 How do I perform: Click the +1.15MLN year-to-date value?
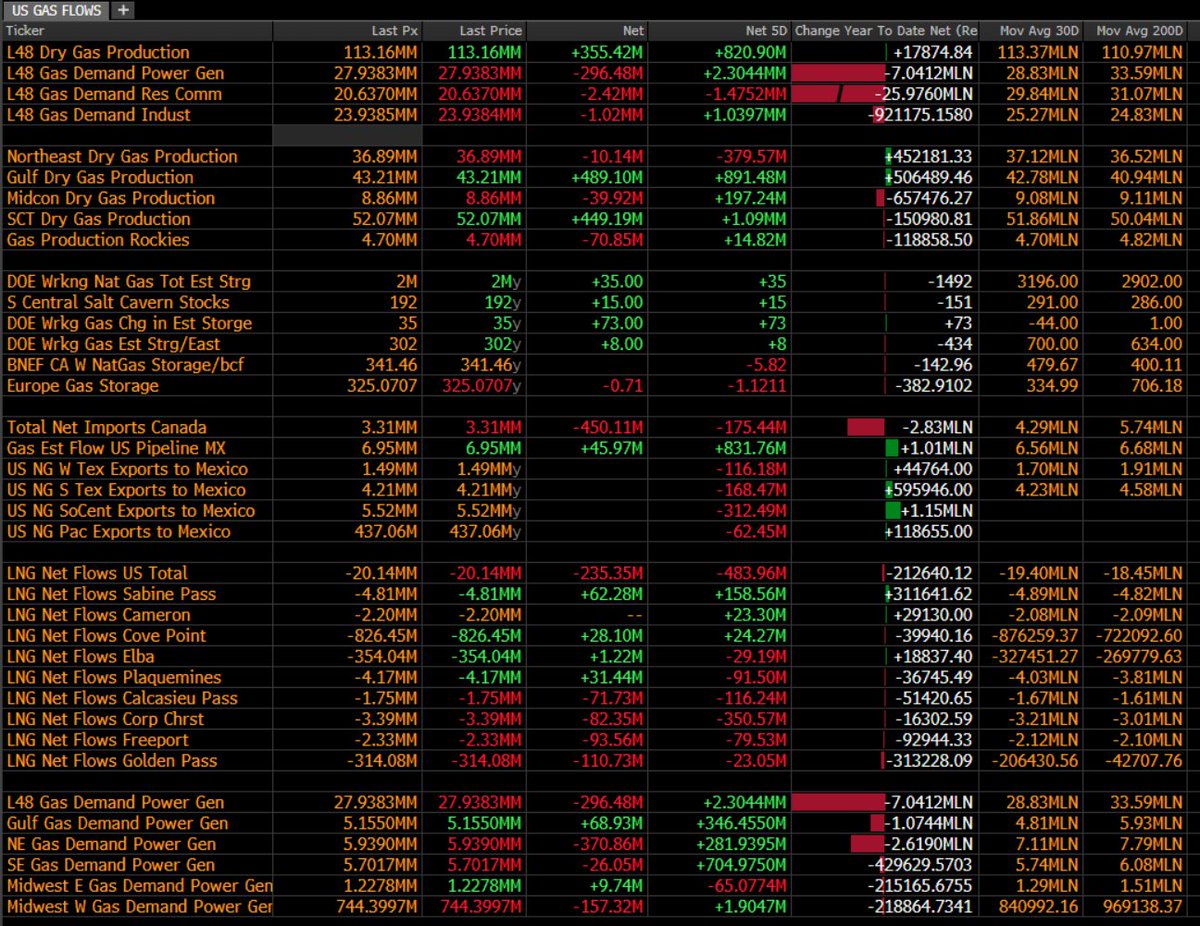coord(936,511)
